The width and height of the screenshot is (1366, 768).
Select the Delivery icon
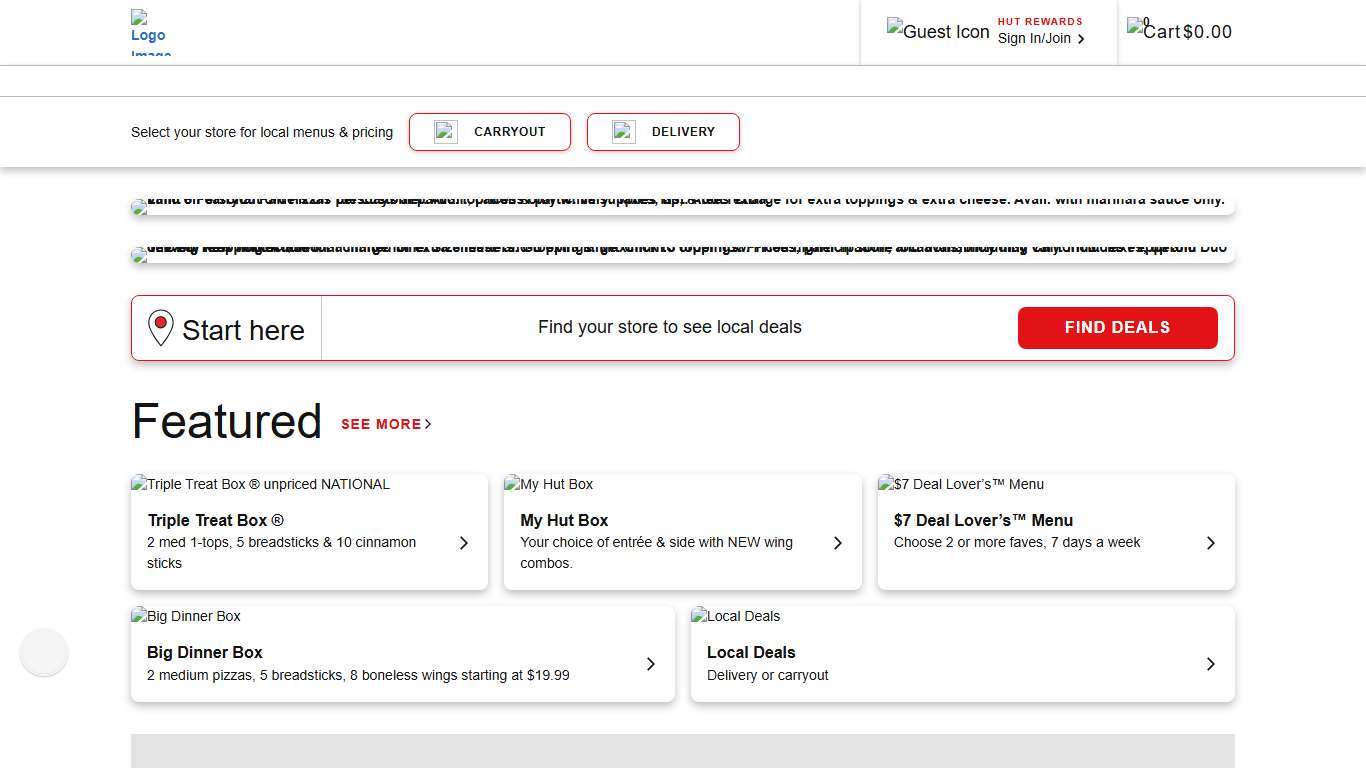coord(623,131)
